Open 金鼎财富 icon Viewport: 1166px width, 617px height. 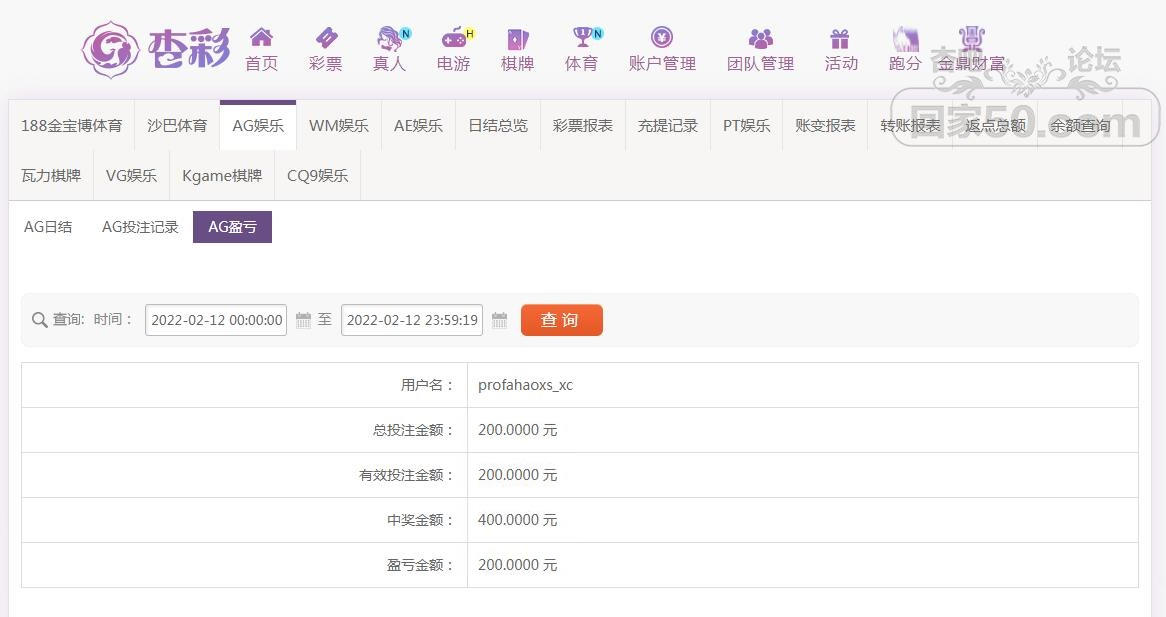[971, 37]
